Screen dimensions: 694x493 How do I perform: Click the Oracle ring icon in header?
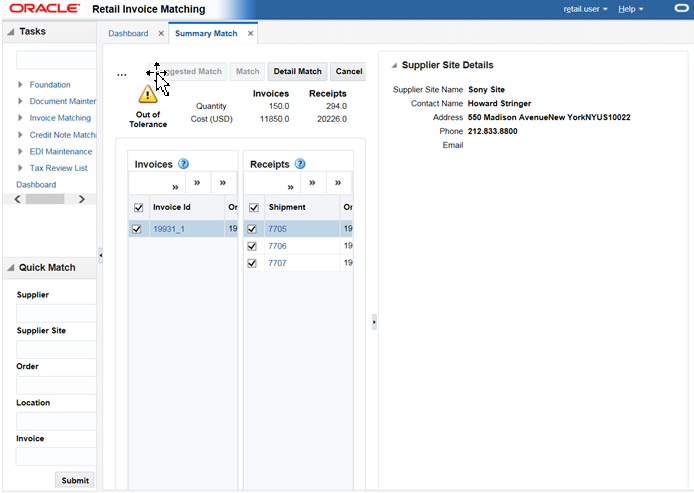pyautogui.click(x=681, y=8)
